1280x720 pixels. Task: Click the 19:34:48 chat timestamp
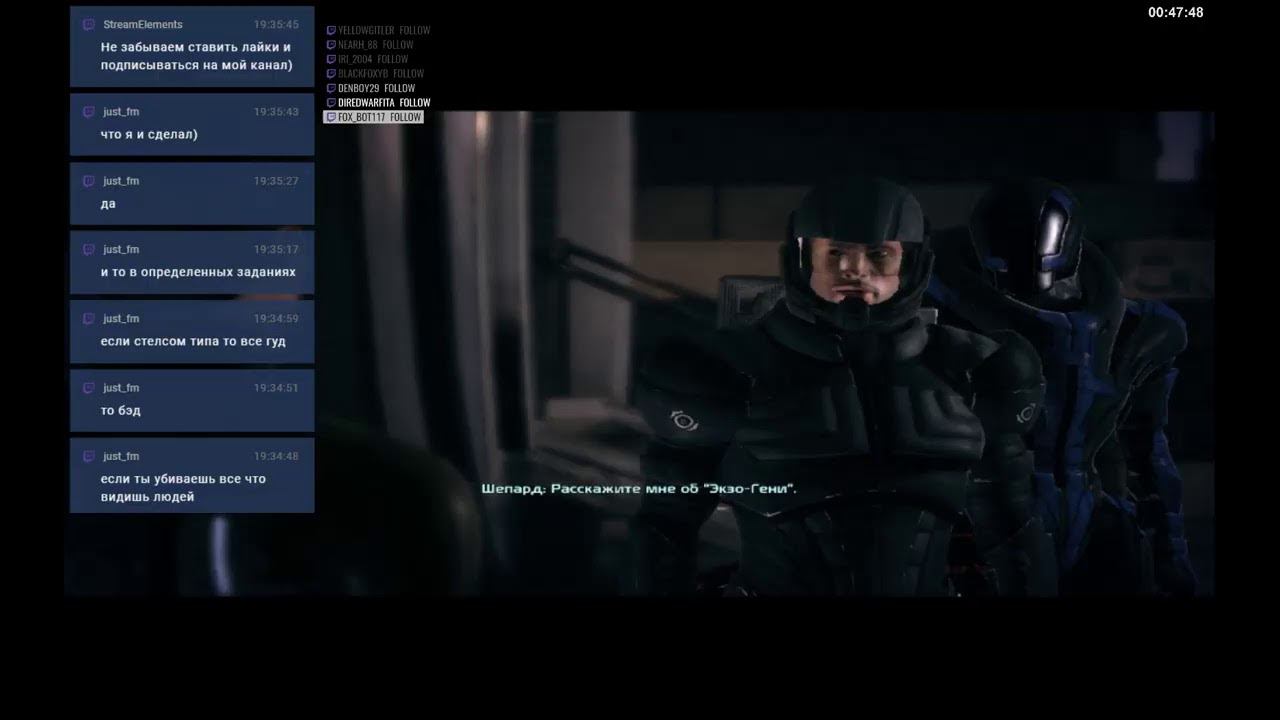point(276,456)
